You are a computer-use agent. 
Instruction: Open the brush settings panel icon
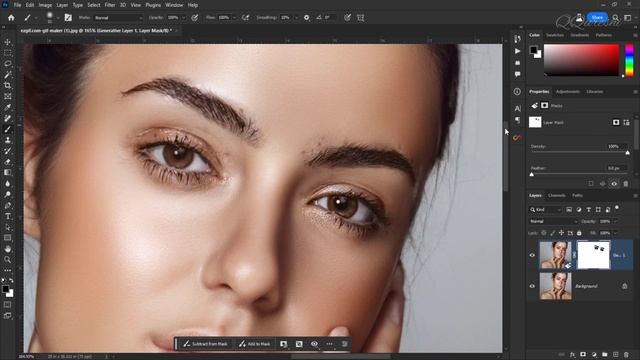(x=68, y=18)
